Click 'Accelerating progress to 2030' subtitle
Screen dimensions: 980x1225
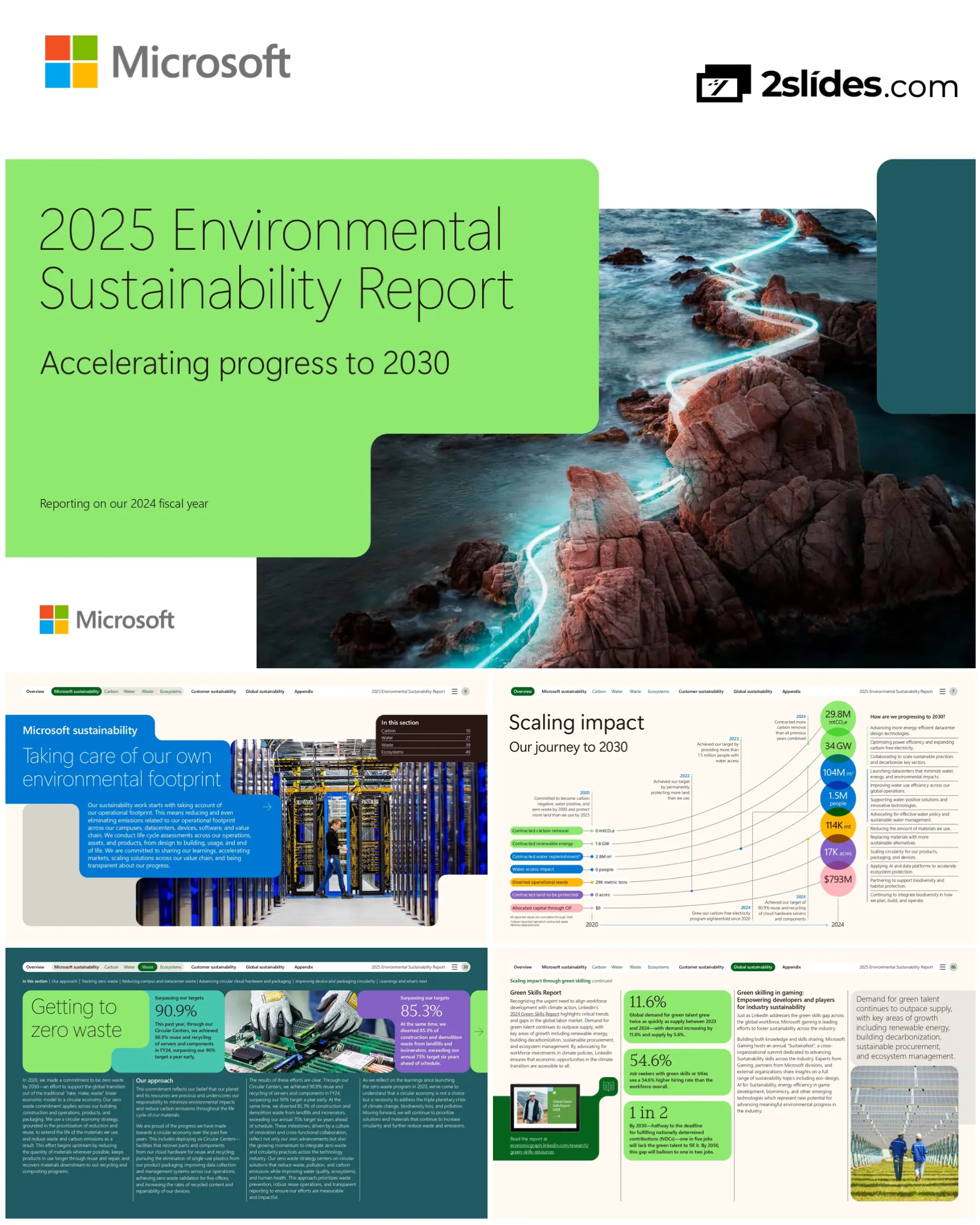245,364
